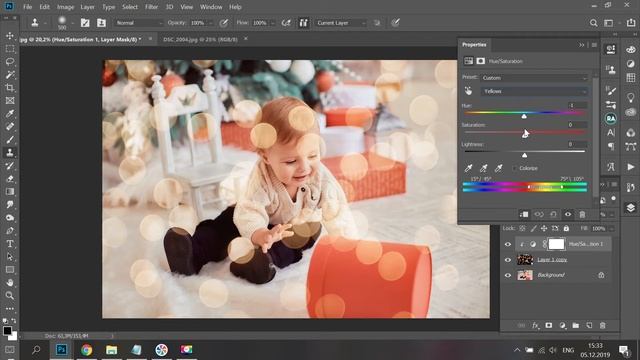Screen dimensions: 640x360
Task: Select the Rectangle shape tool
Action: click(10, 269)
